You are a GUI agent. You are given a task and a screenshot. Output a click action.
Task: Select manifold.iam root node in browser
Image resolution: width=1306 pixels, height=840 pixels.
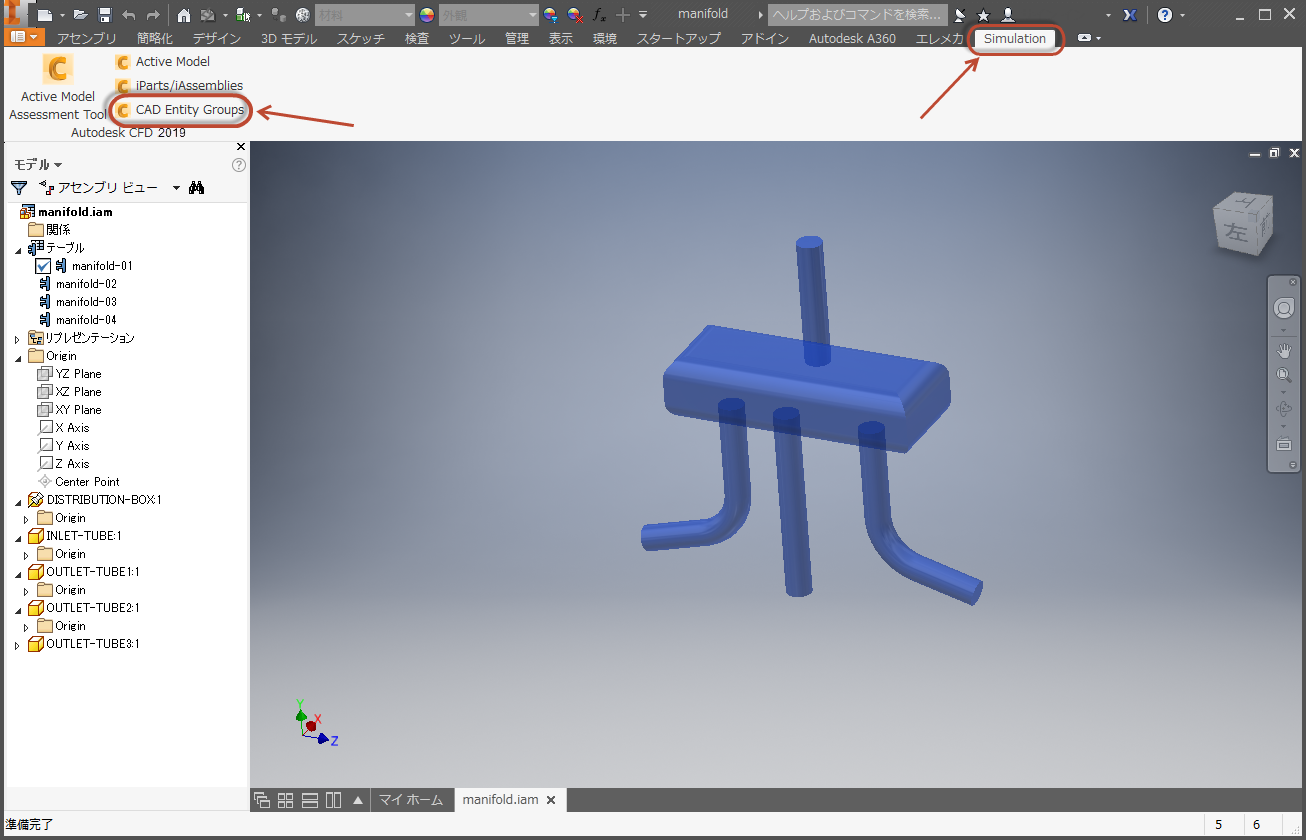click(66, 212)
